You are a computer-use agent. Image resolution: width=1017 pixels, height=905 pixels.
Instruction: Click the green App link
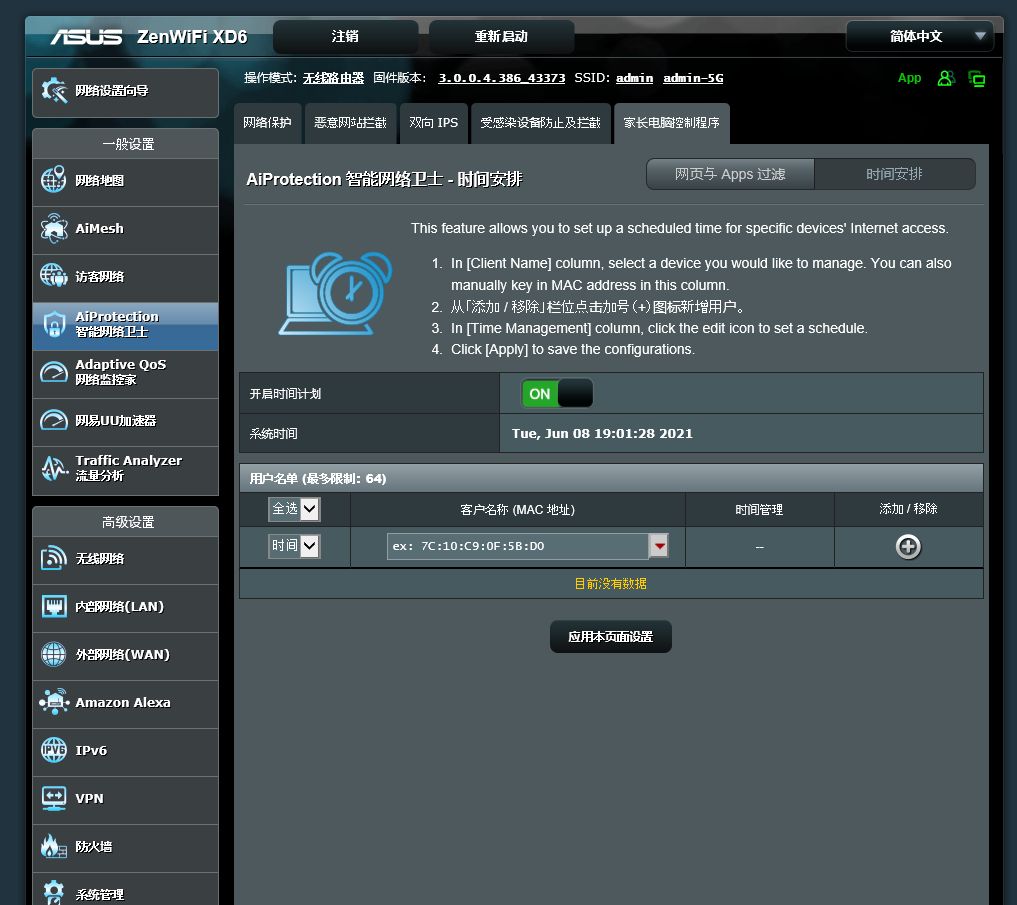pyautogui.click(x=909, y=78)
